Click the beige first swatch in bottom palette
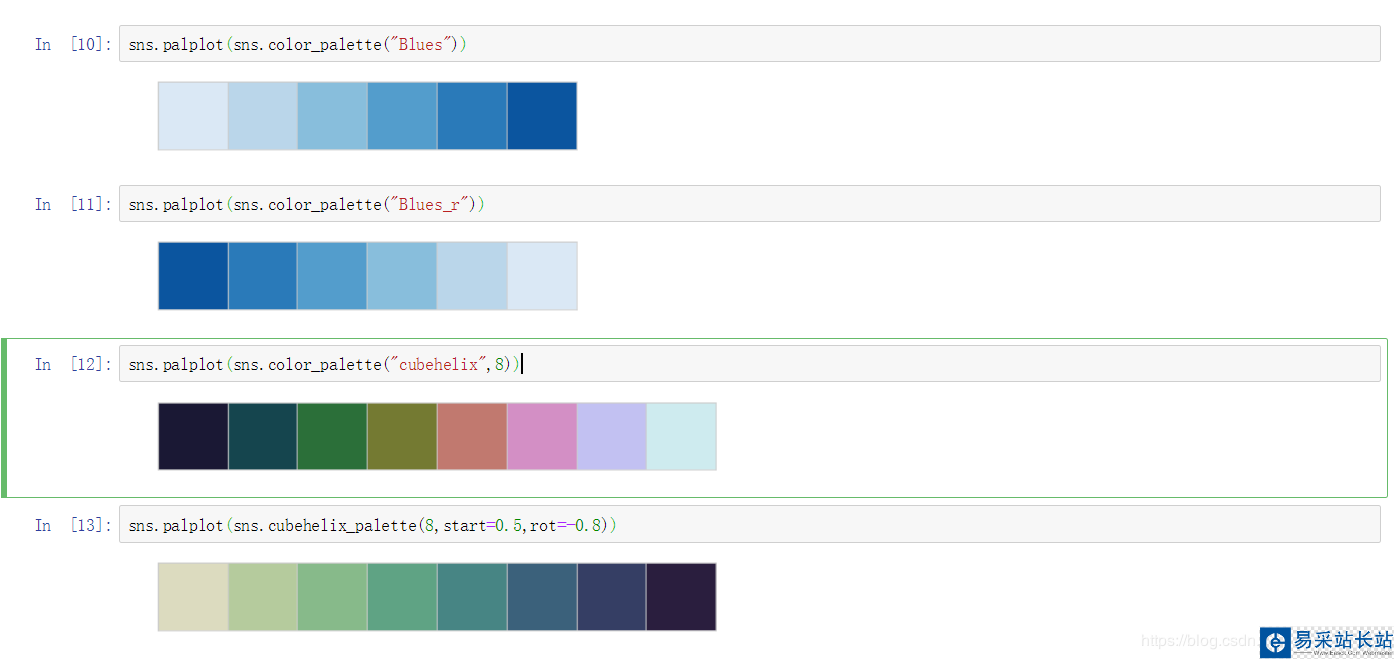Image resolution: width=1394 pixels, height=659 pixels. (193, 597)
